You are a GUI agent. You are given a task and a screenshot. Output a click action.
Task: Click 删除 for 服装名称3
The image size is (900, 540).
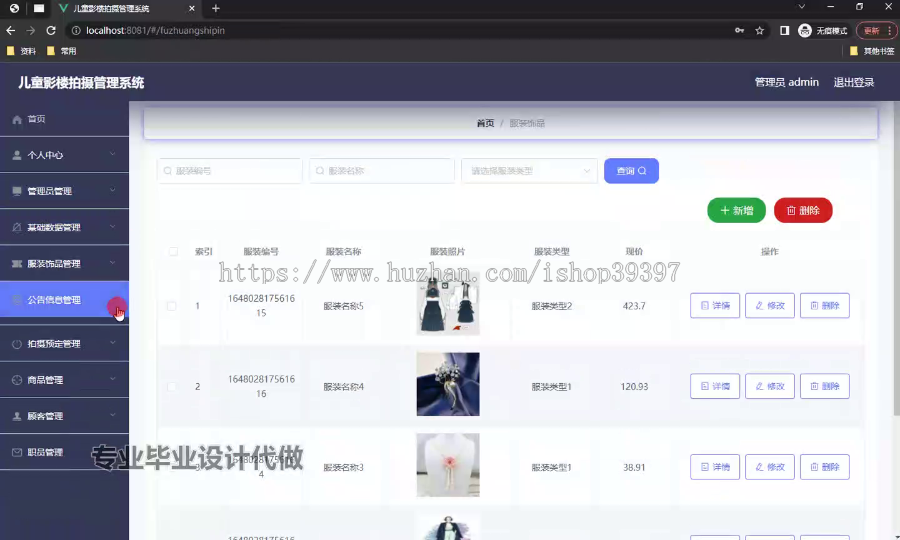[825, 467]
